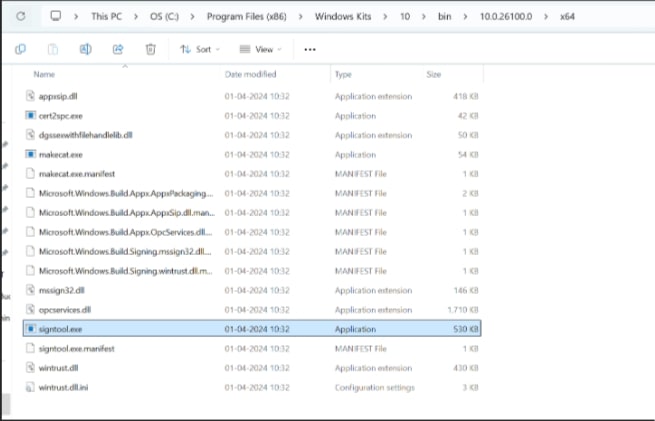Viewport: 655px width, 421px height.
Task: Select the makecat.exe.manifest file name
Action: 77,174
